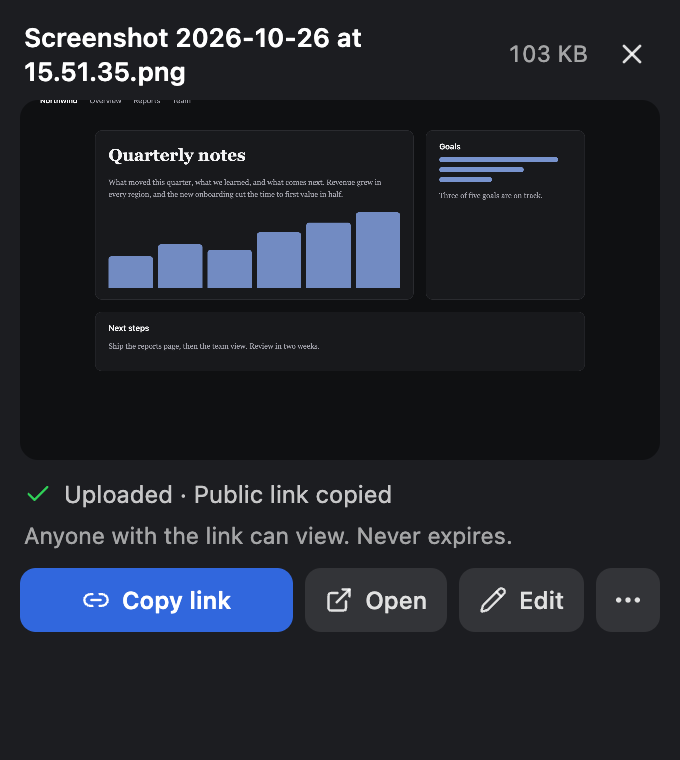Click 'Anyone with the link can view' text
The image size is (680, 760).
(187, 536)
